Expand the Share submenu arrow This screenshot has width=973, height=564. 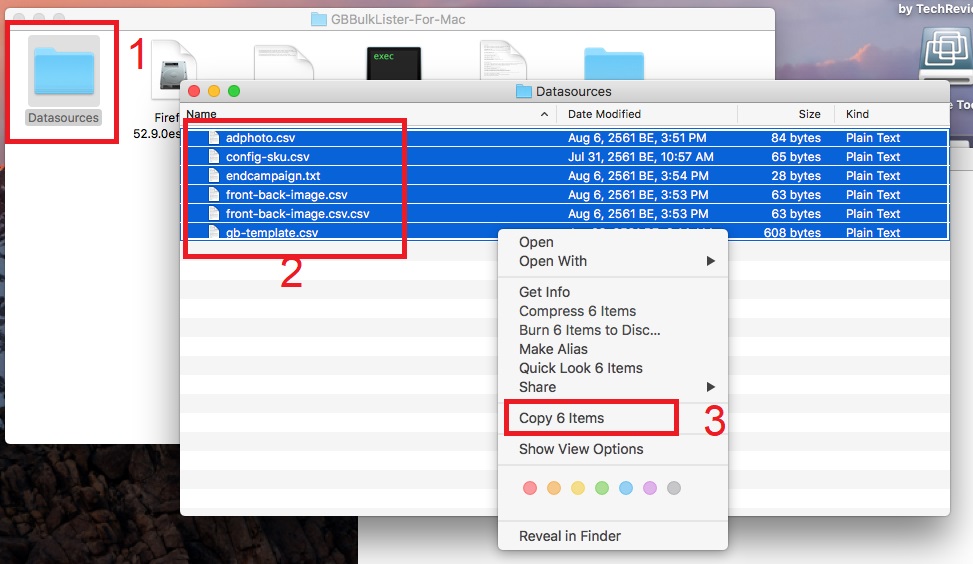[x=710, y=387]
